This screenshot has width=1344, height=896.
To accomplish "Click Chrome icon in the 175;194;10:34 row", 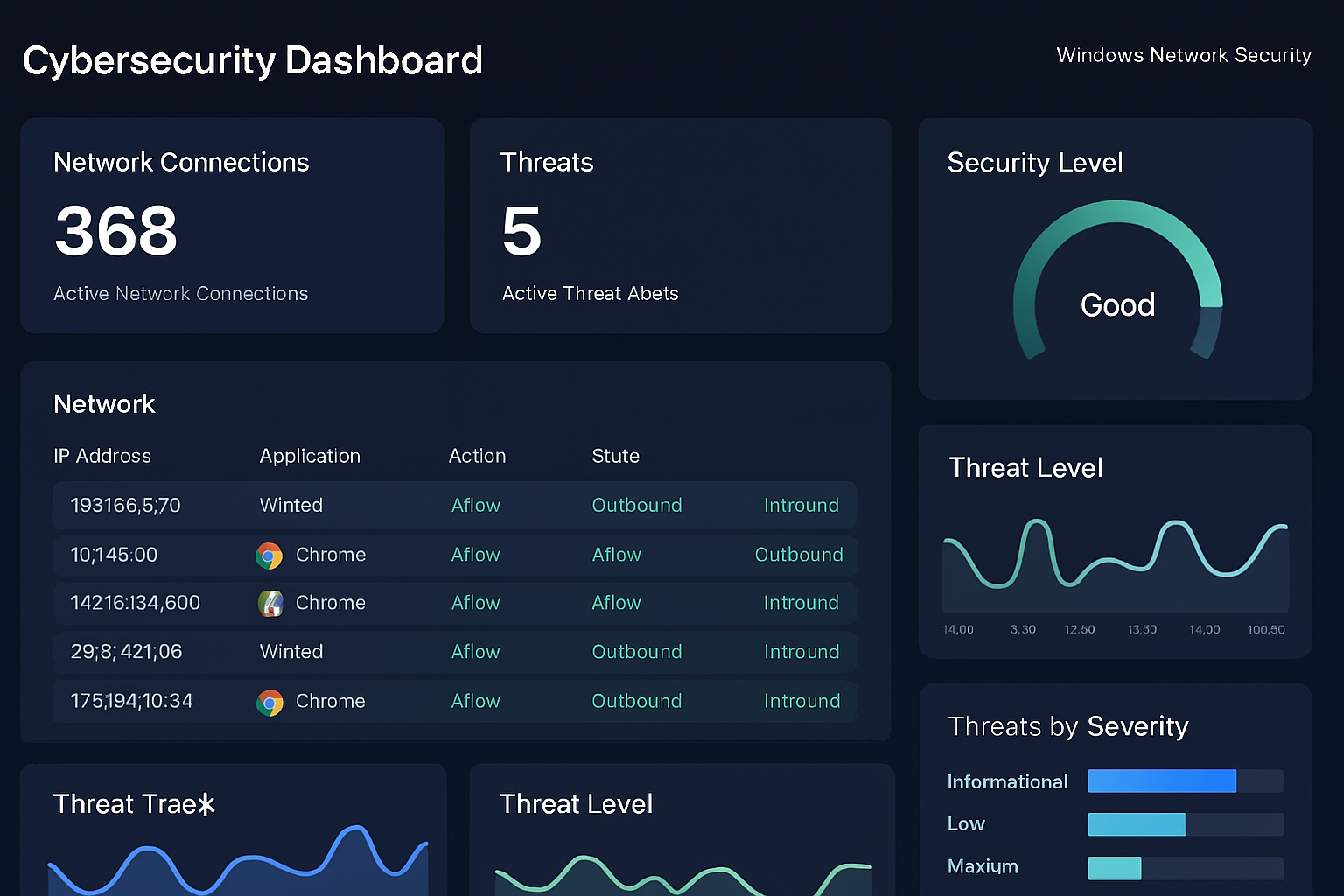I will pyautogui.click(x=269, y=703).
